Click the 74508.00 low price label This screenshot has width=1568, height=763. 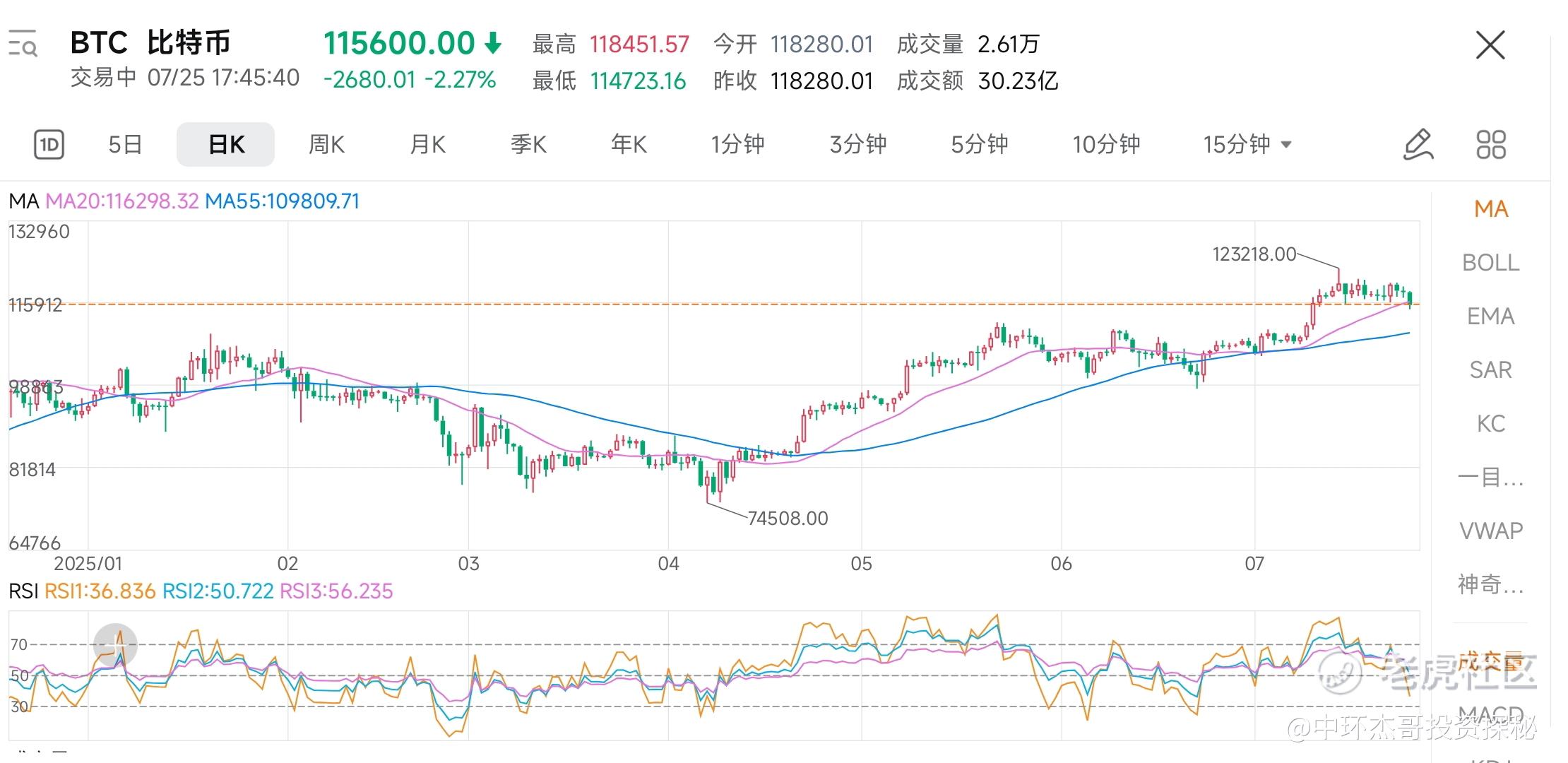tap(788, 519)
